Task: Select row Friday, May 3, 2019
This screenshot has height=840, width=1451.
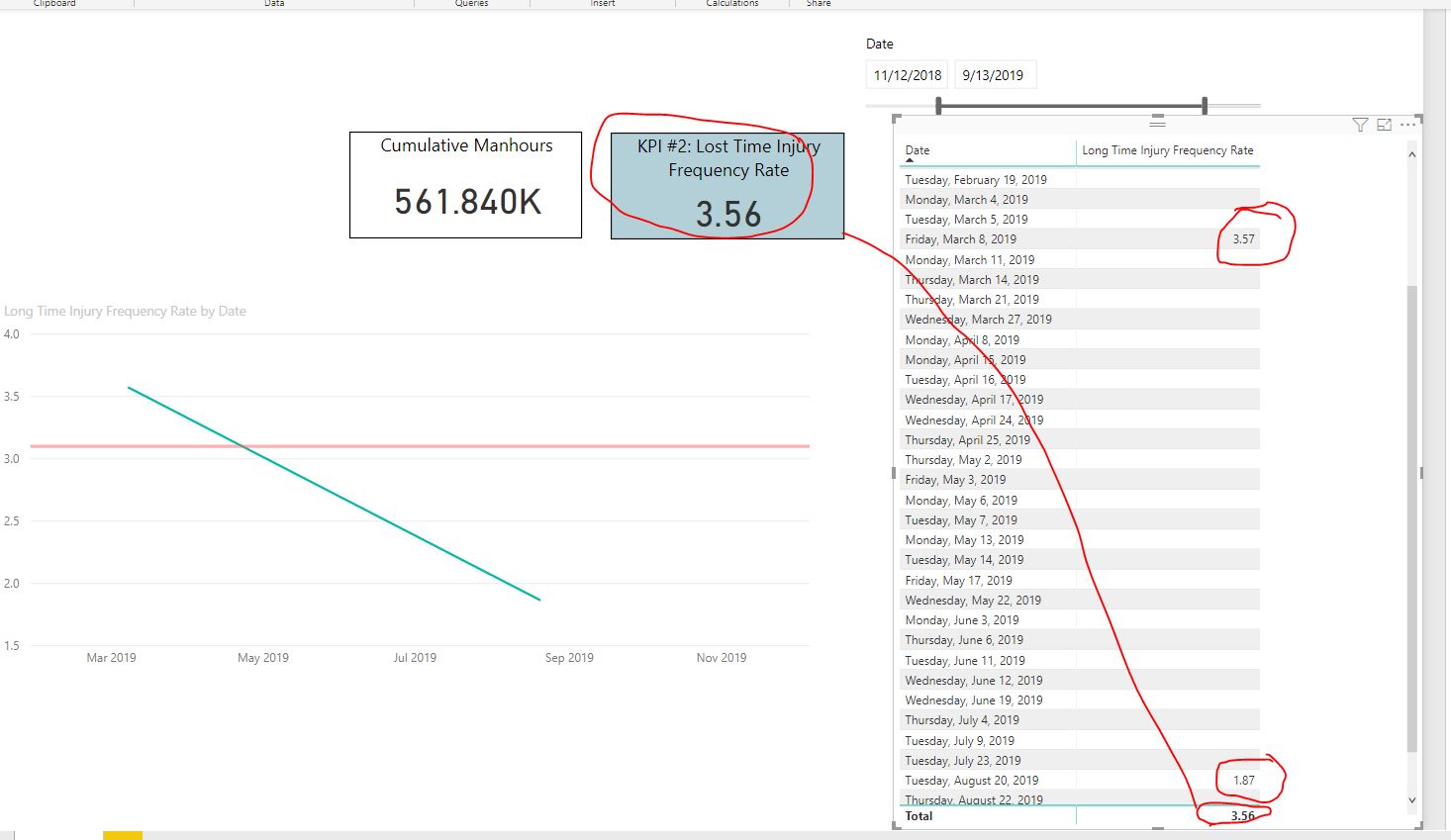Action: 1081,480
